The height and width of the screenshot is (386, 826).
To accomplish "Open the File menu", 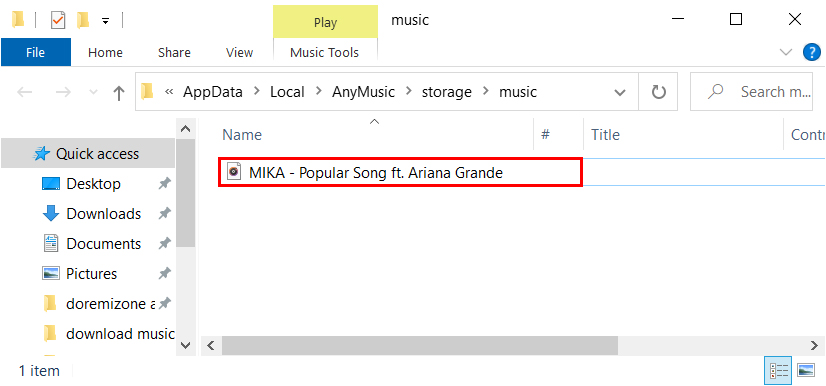I will tap(36, 53).
